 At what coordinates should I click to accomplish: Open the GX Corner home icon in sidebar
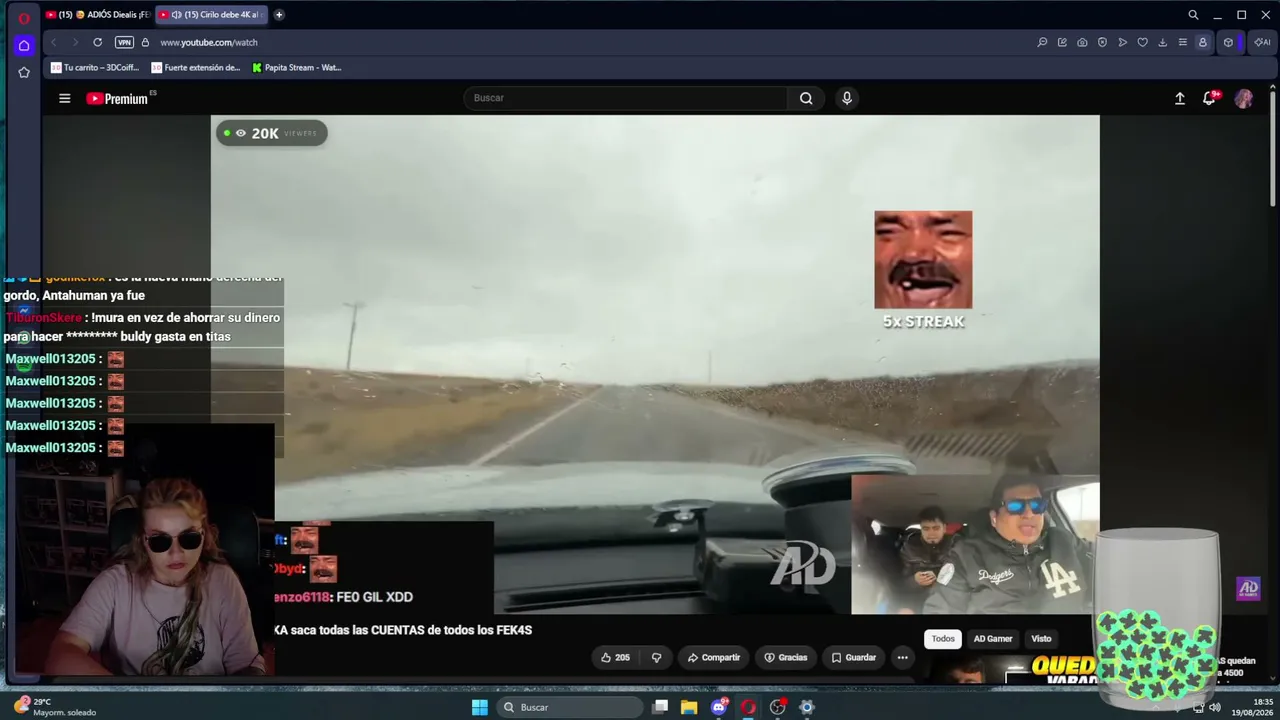pos(24,45)
